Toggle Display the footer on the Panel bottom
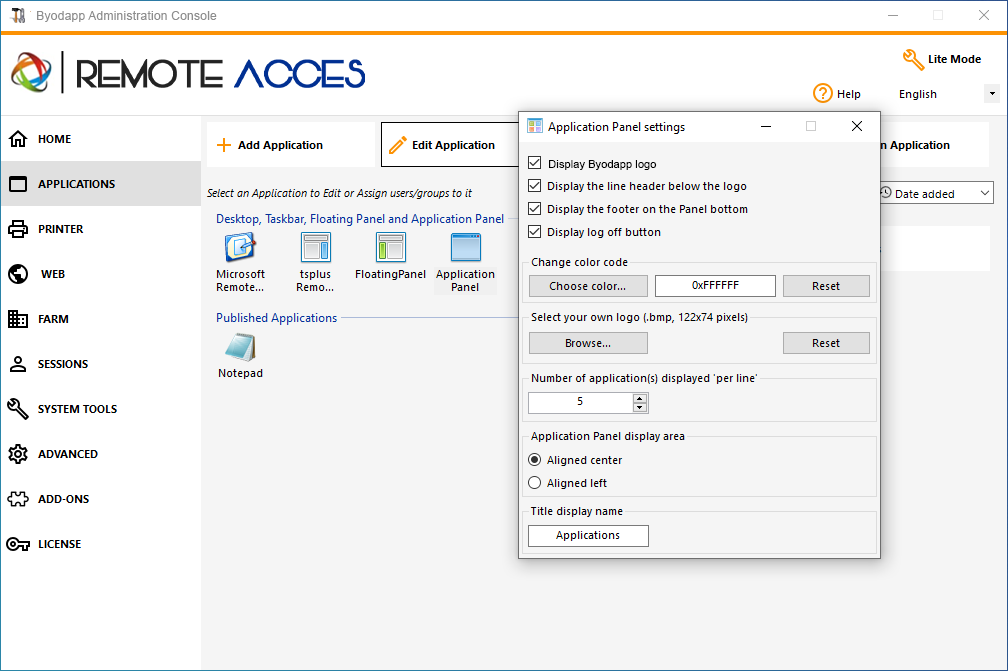Screen dimensions: 1008x671 click(x=534, y=209)
